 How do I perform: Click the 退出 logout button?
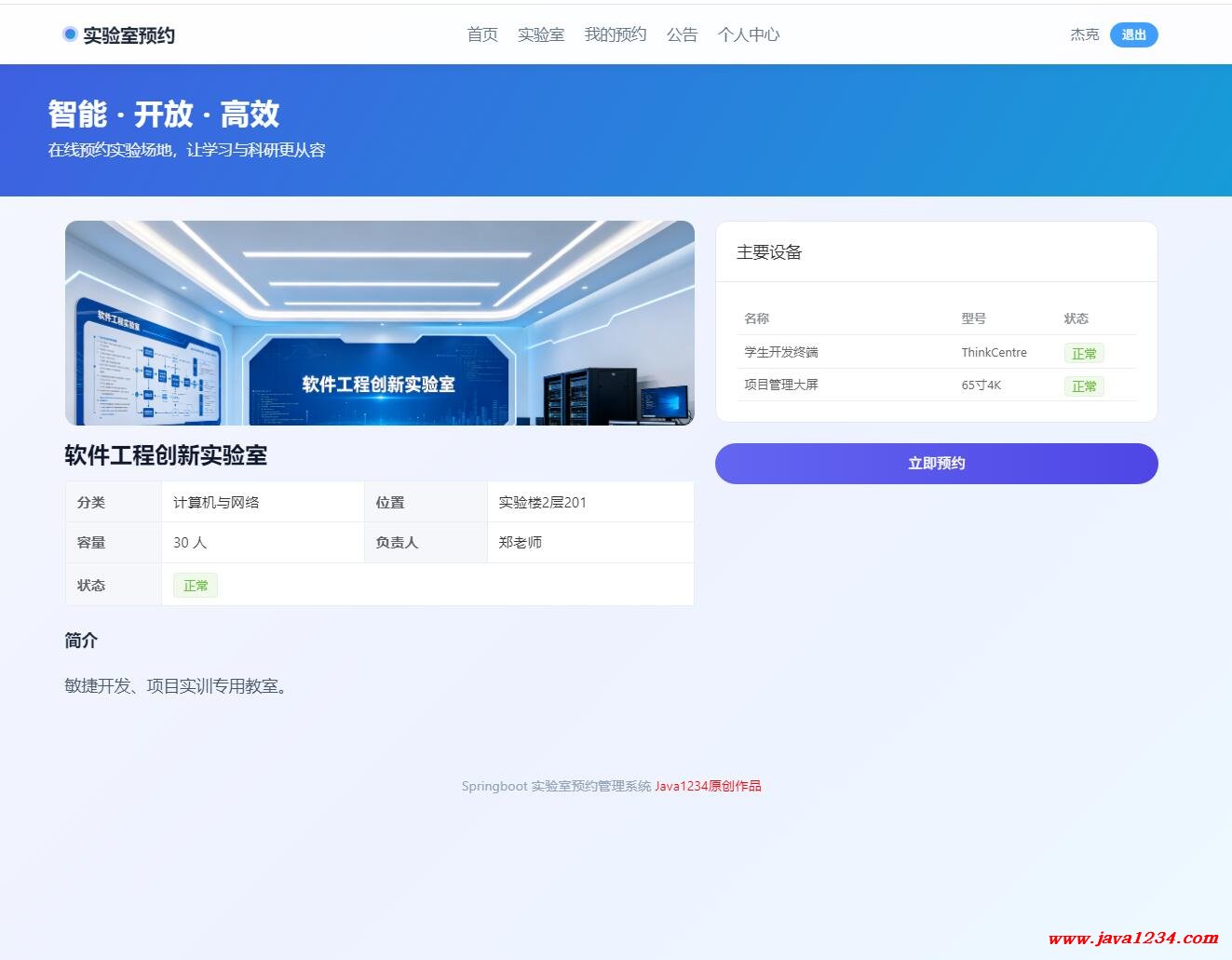pos(1133,34)
